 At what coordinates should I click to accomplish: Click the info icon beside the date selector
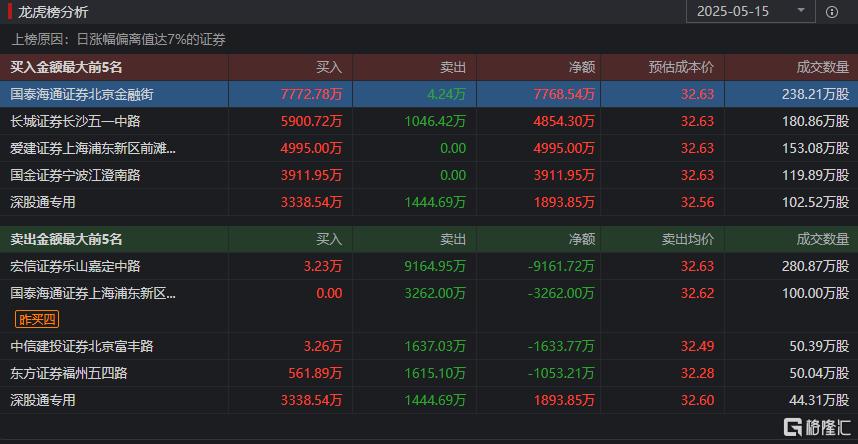coord(831,12)
